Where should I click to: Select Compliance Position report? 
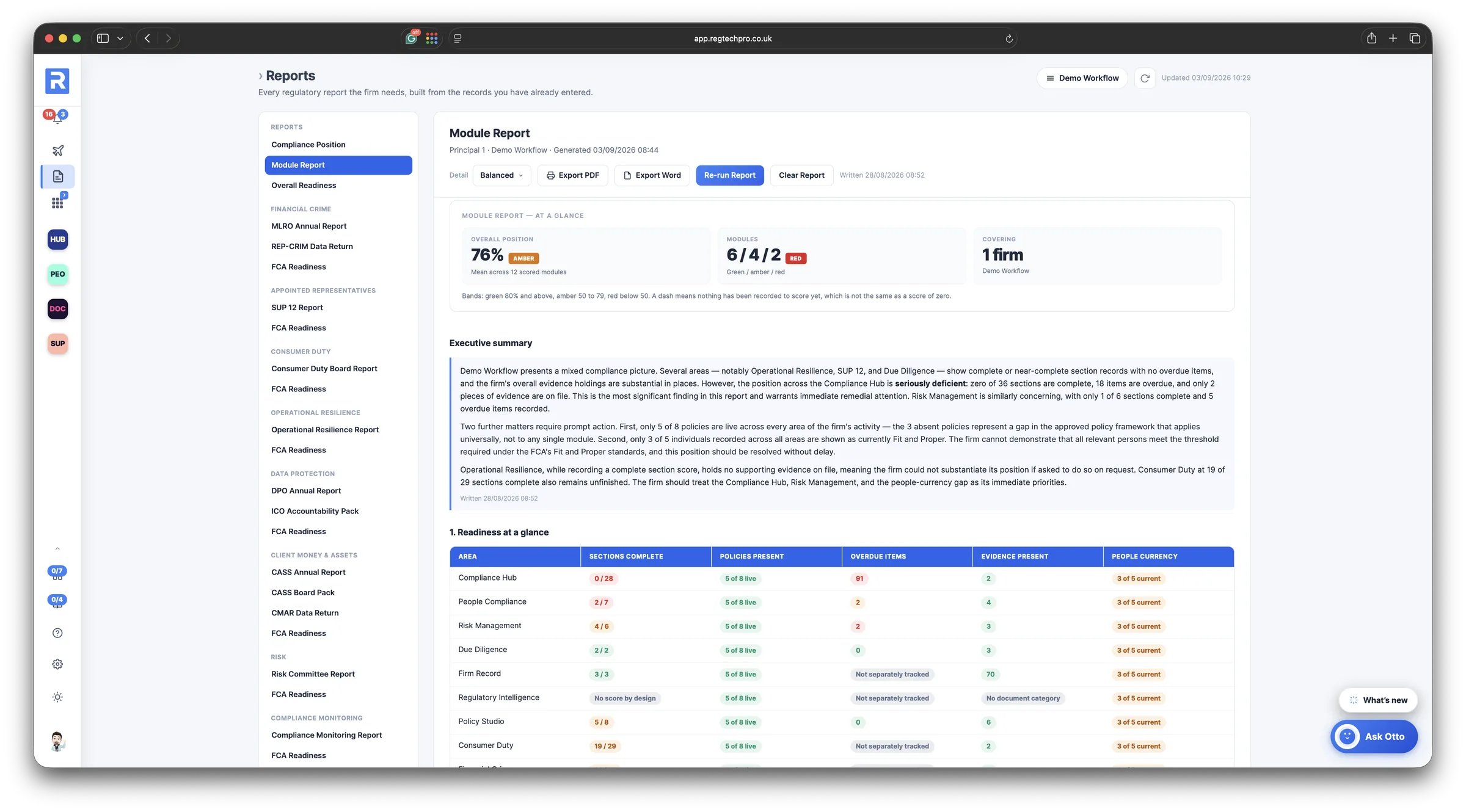point(338,145)
